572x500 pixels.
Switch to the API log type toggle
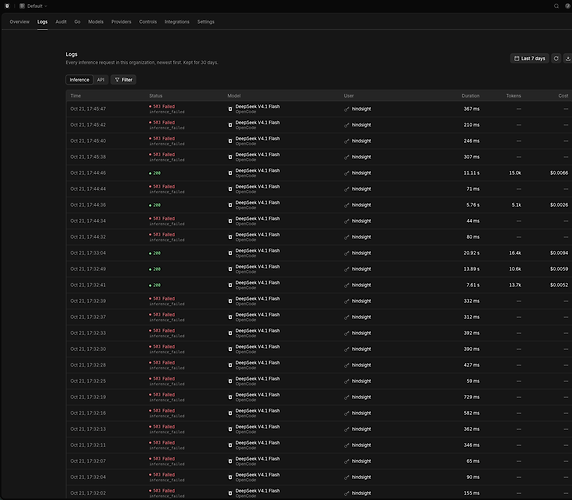click(101, 80)
